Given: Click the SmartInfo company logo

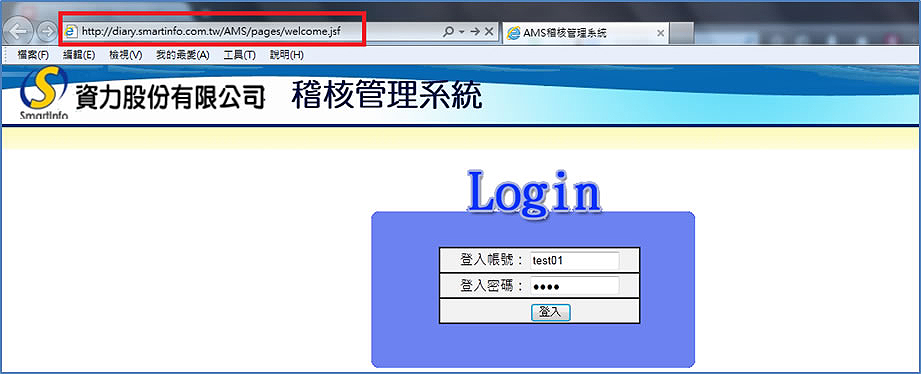Looking at the screenshot, I should coord(44,93).
